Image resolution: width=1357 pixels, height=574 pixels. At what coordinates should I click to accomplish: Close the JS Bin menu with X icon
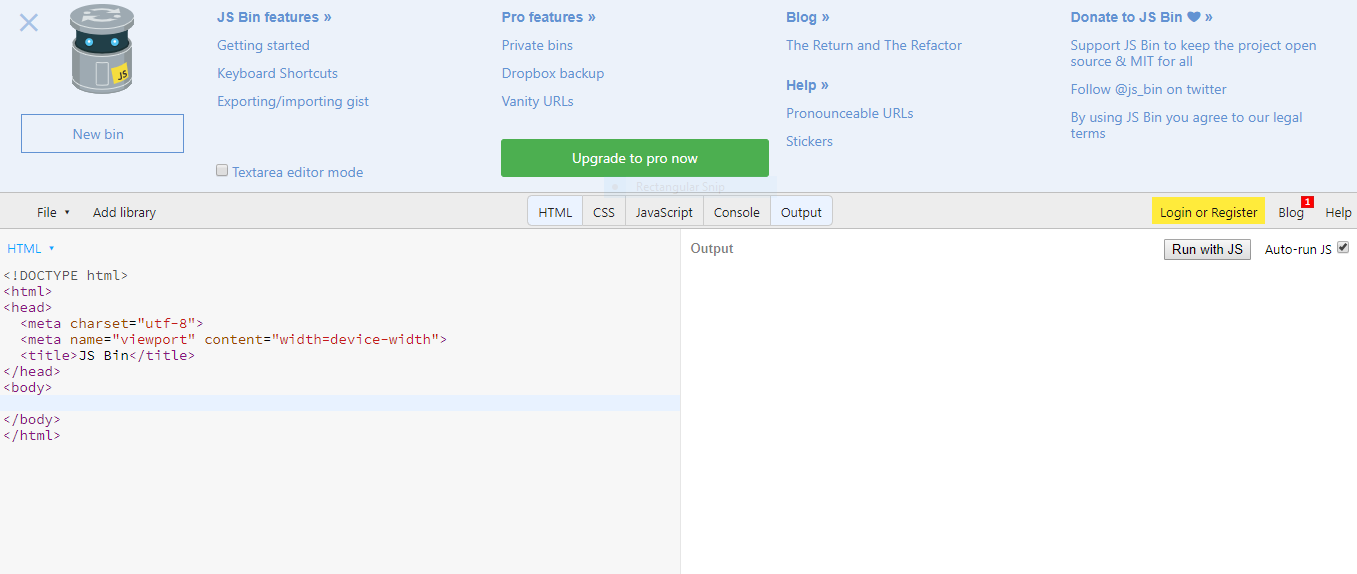click(x=29, y=23)
